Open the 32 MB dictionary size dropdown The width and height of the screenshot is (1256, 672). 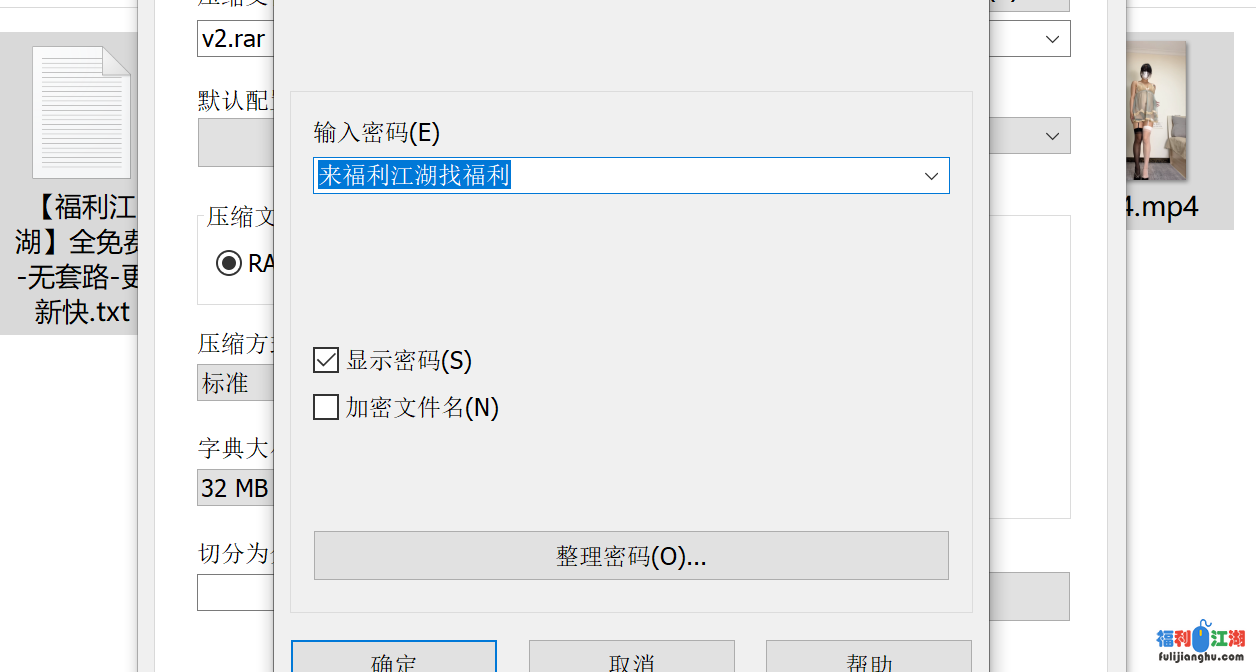(x=235, y=488)
